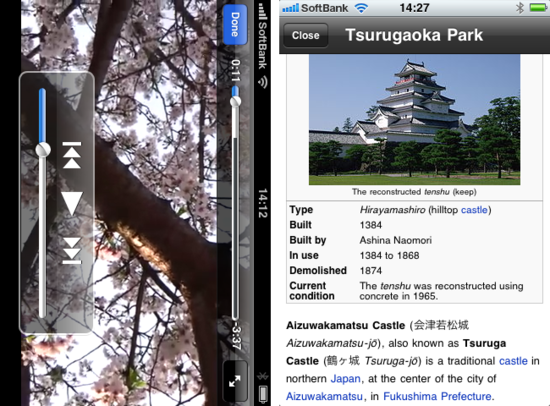Image resolution: width=550 pixels, height=406 pixels.
Task: Tap the Wi-Fi icon in status bar
Action: (361, 8)
